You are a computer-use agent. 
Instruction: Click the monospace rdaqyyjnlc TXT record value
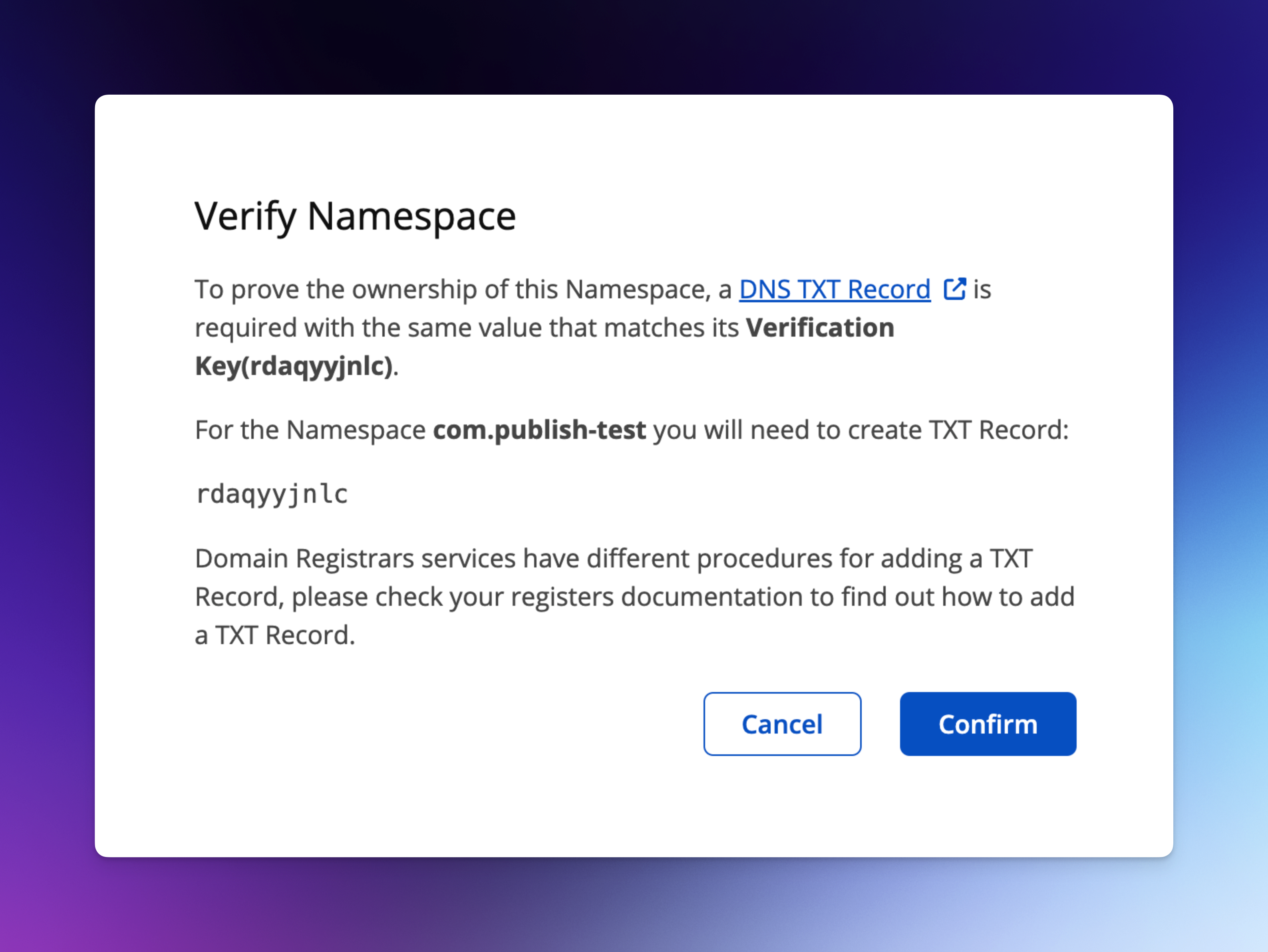coord(272,494)
